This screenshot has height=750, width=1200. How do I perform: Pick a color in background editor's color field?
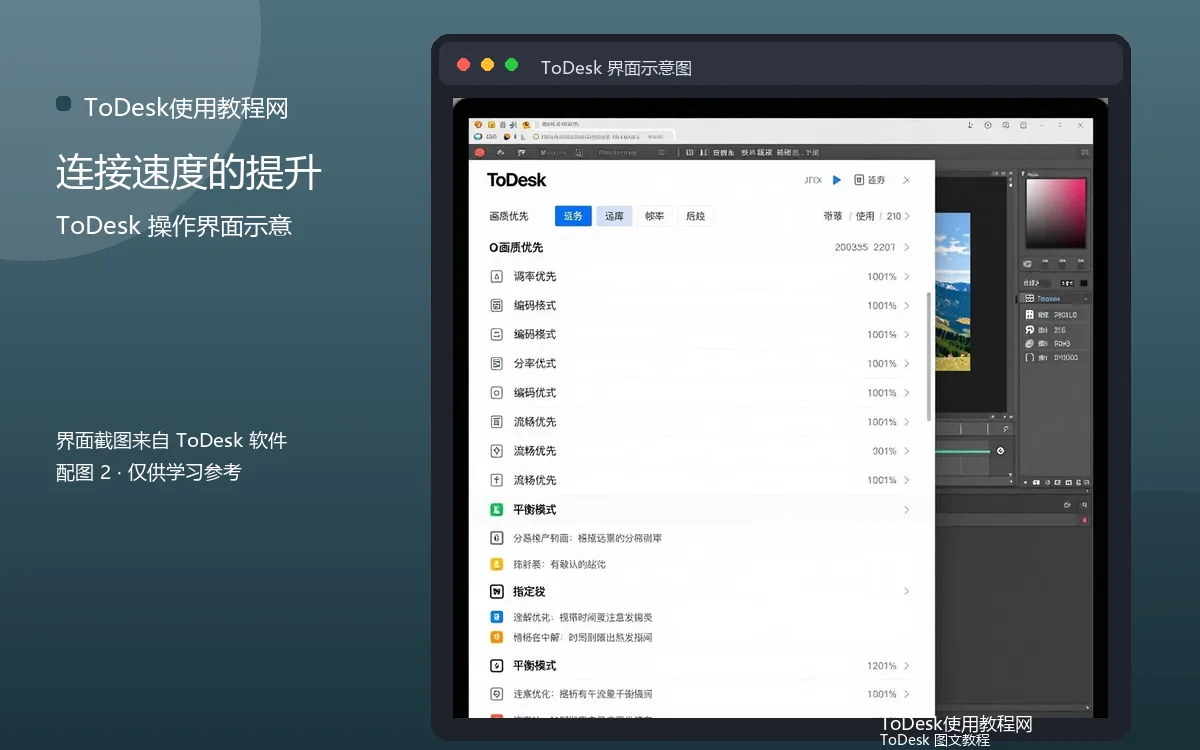pos(1056,213)
